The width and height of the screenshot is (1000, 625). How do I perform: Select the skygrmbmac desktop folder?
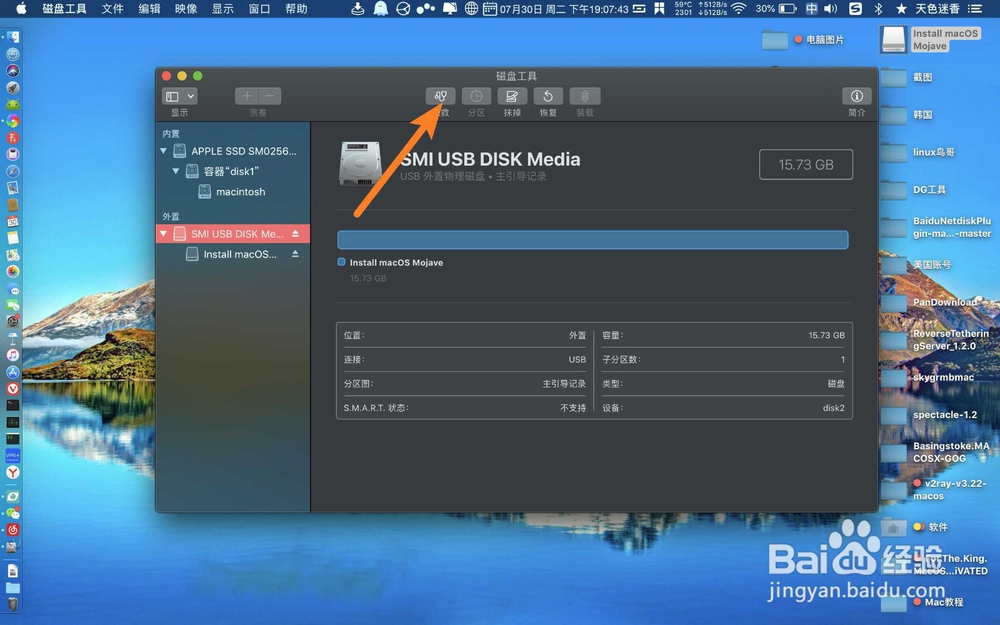[893, 378]
